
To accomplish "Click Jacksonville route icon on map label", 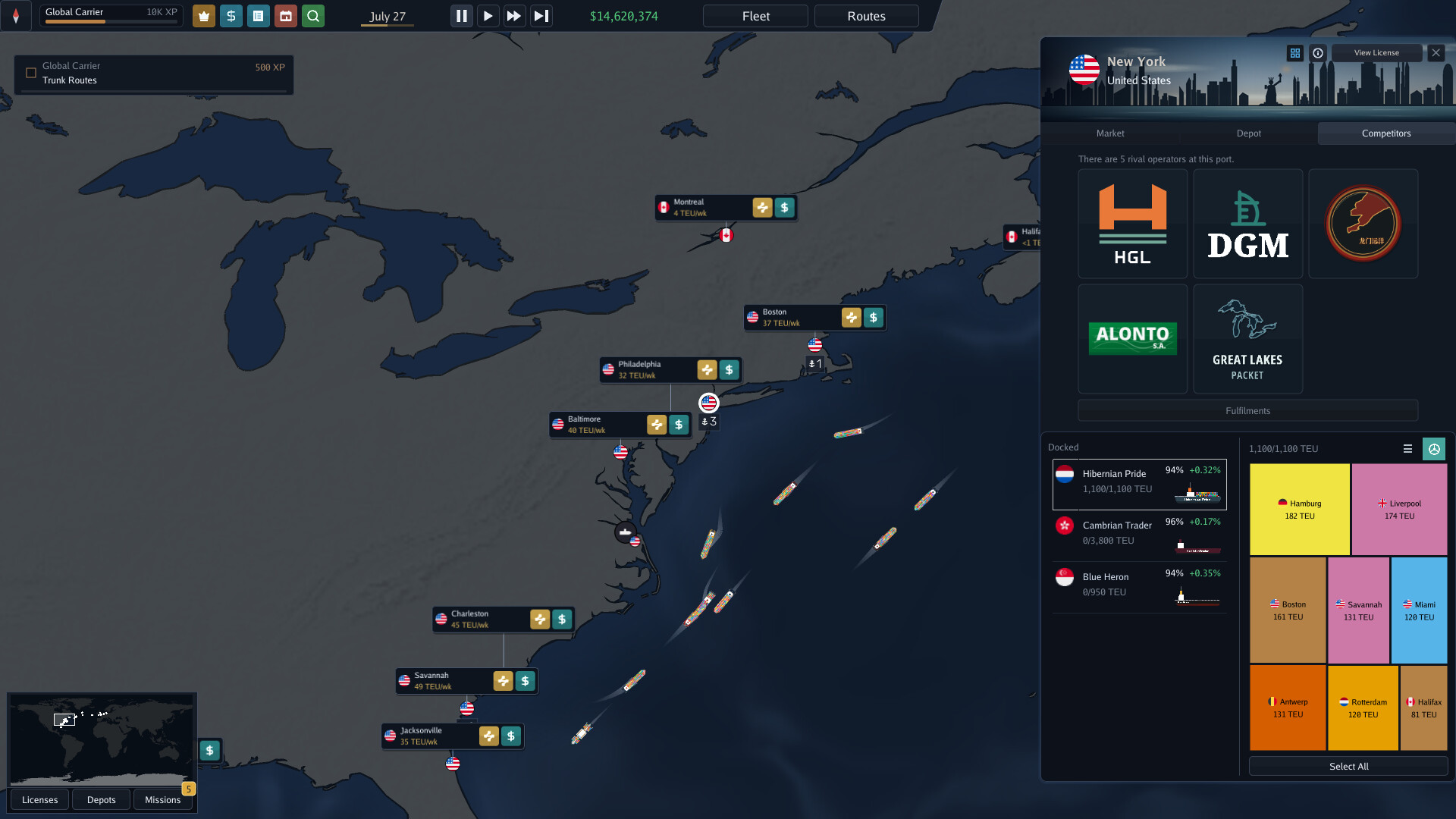I will point(489,736).
